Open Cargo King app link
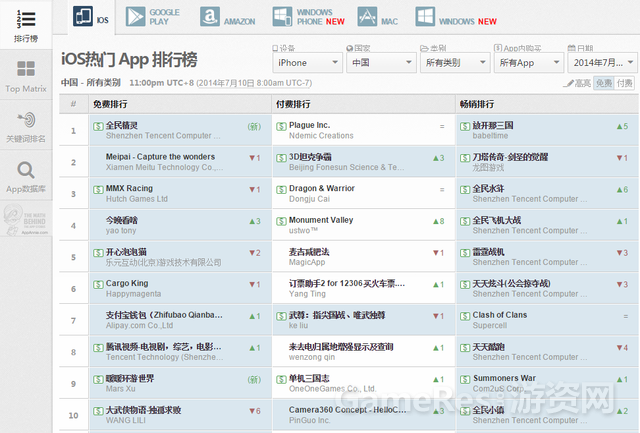The image size is (640, 433). click(x=127, y=283)
